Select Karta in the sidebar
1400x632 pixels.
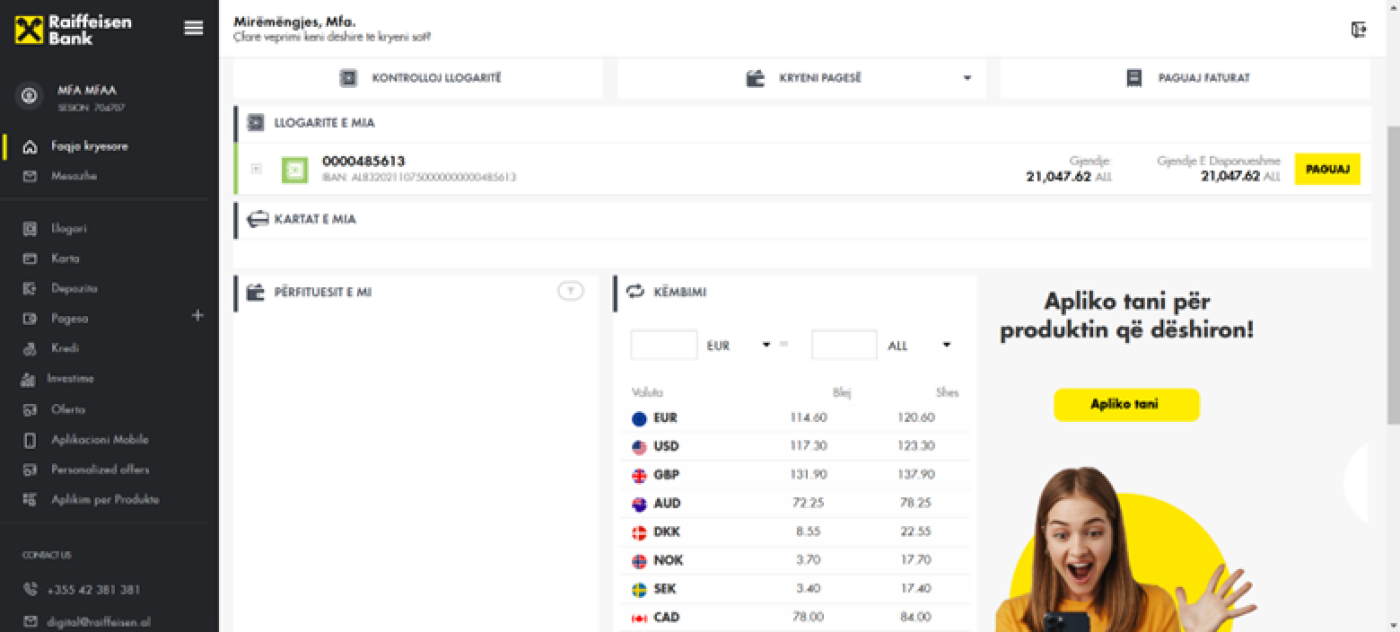tap(65, 258)
